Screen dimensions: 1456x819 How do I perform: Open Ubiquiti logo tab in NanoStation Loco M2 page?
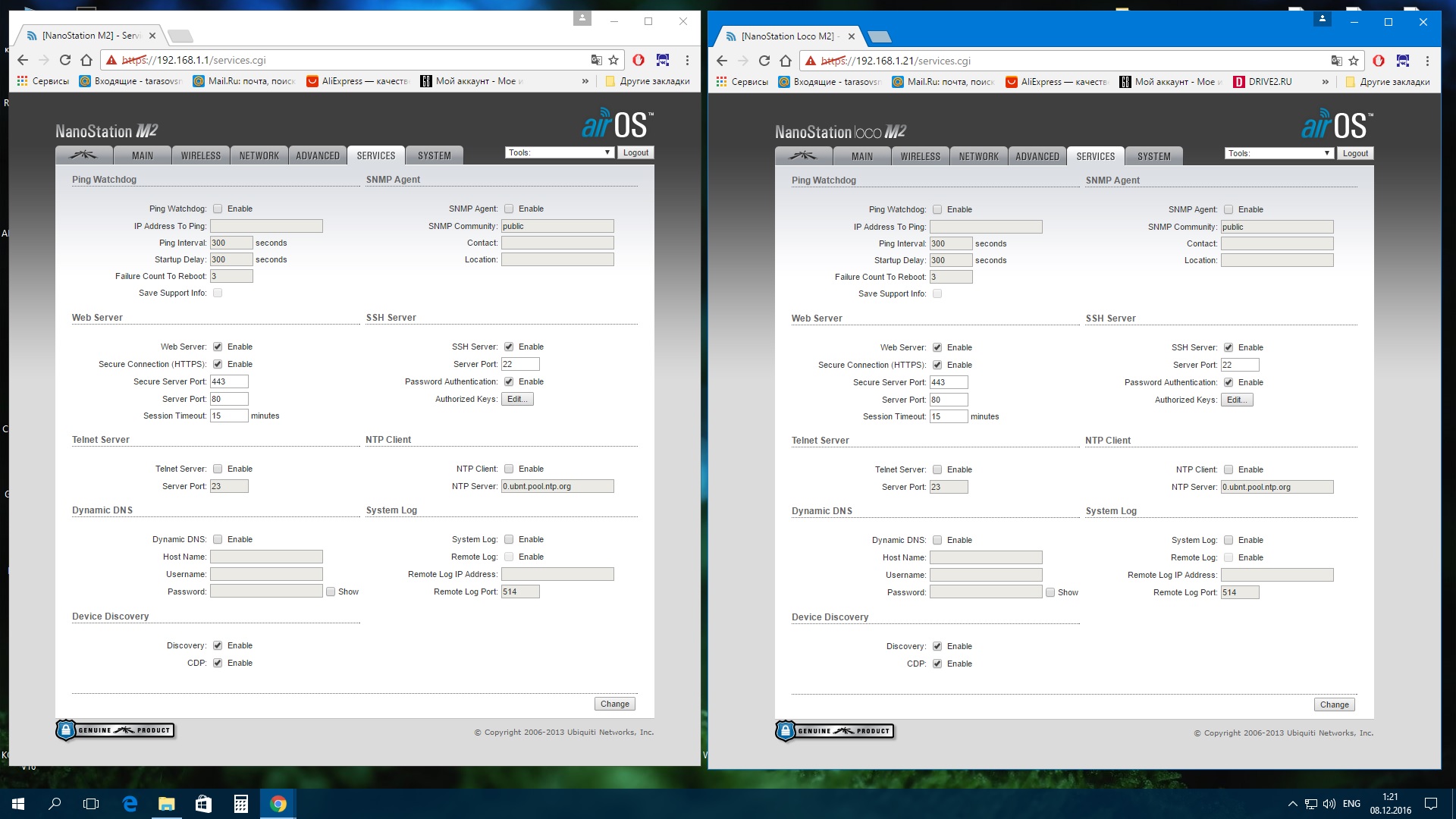pos(803,156)
